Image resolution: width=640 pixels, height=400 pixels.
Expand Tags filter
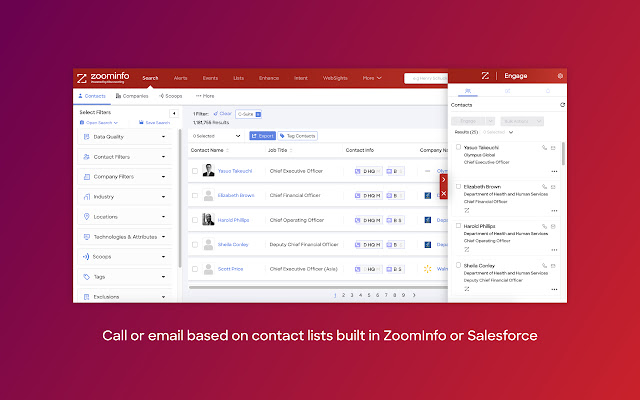click(x=124, y=277)
